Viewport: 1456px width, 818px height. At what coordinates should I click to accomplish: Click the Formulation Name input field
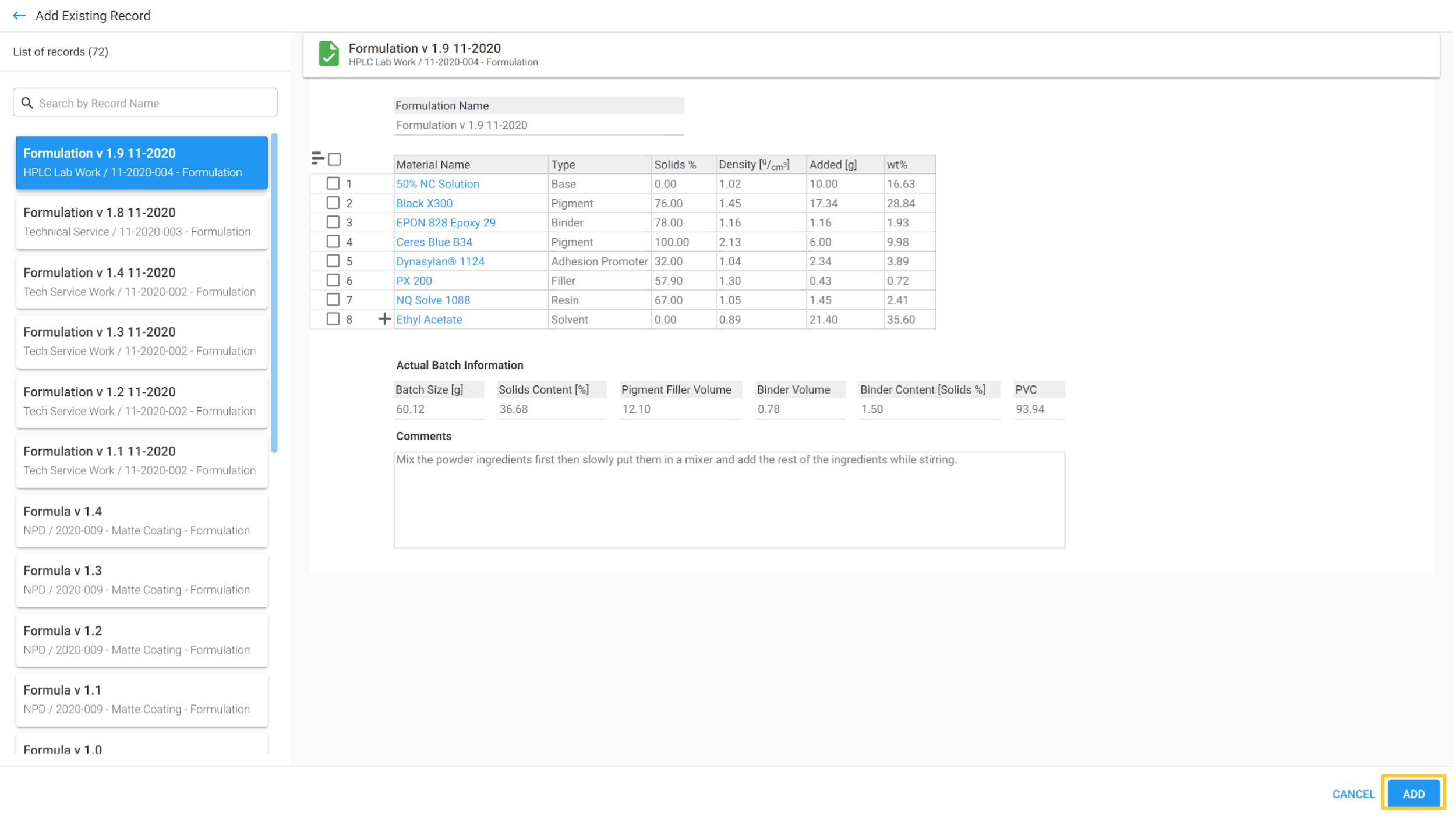pyautogui.click(x=539, y=126)
